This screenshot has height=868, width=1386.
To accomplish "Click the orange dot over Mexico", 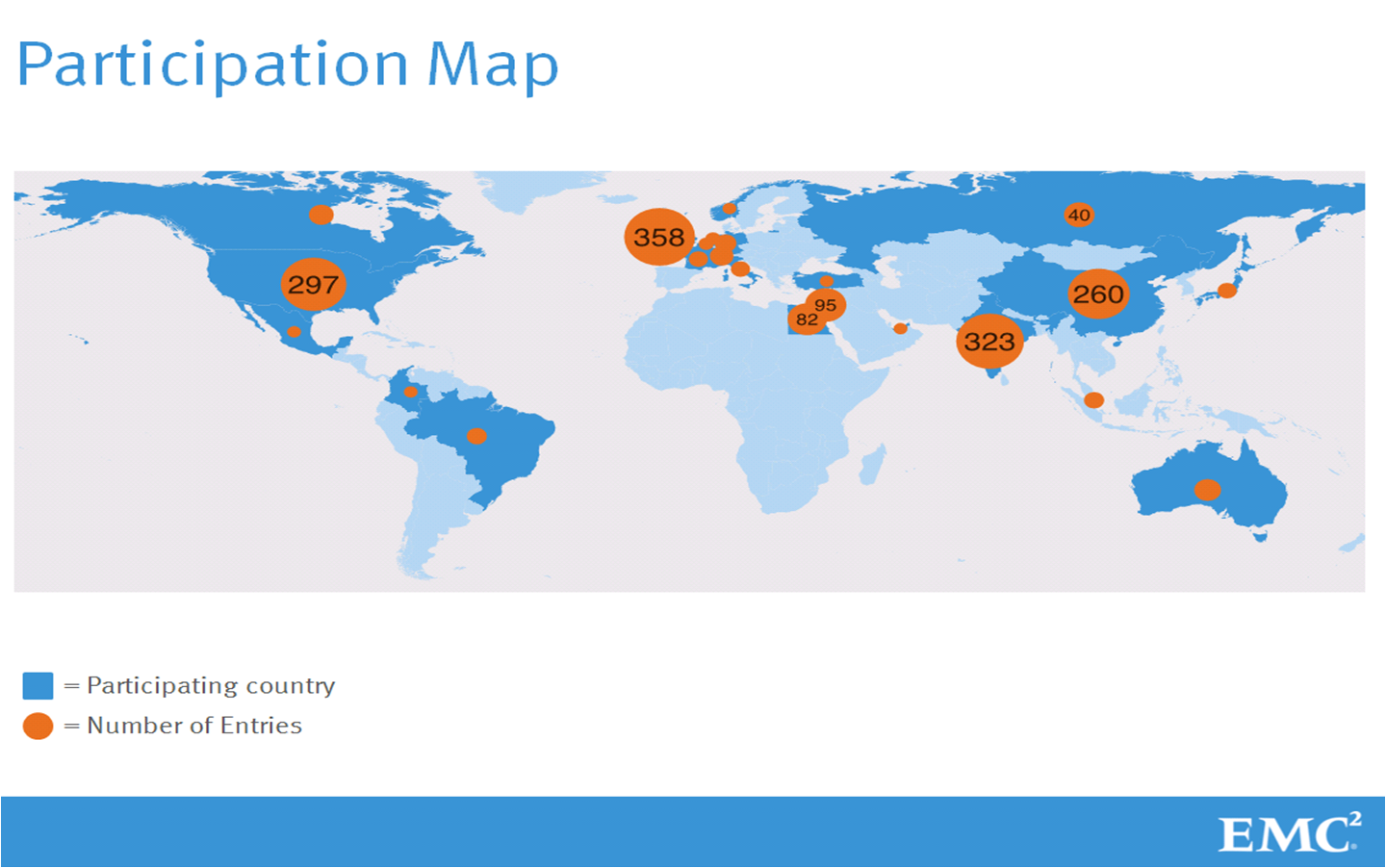I will (x=294, y=332).
